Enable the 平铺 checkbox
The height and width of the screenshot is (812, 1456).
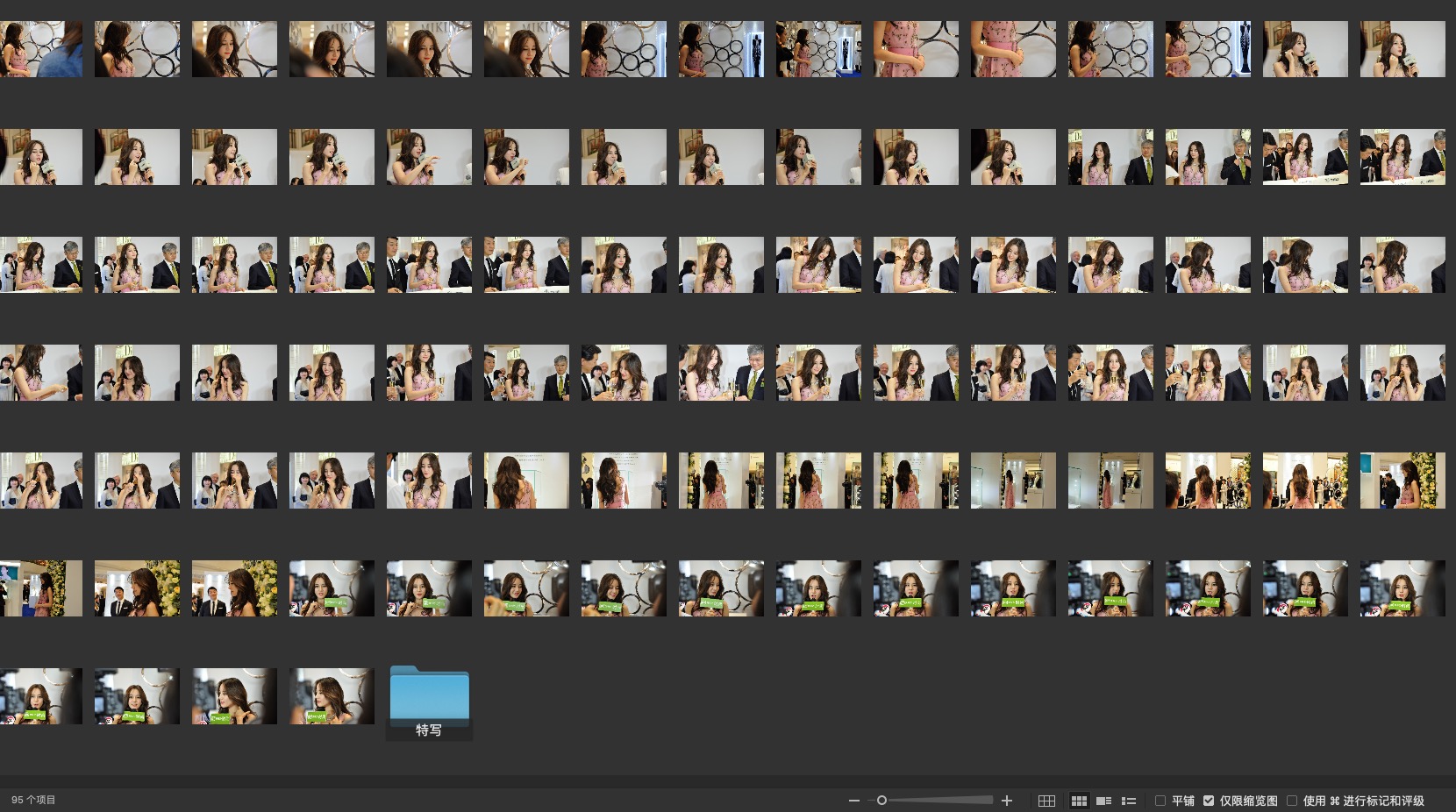click(x=1160, y=801)
